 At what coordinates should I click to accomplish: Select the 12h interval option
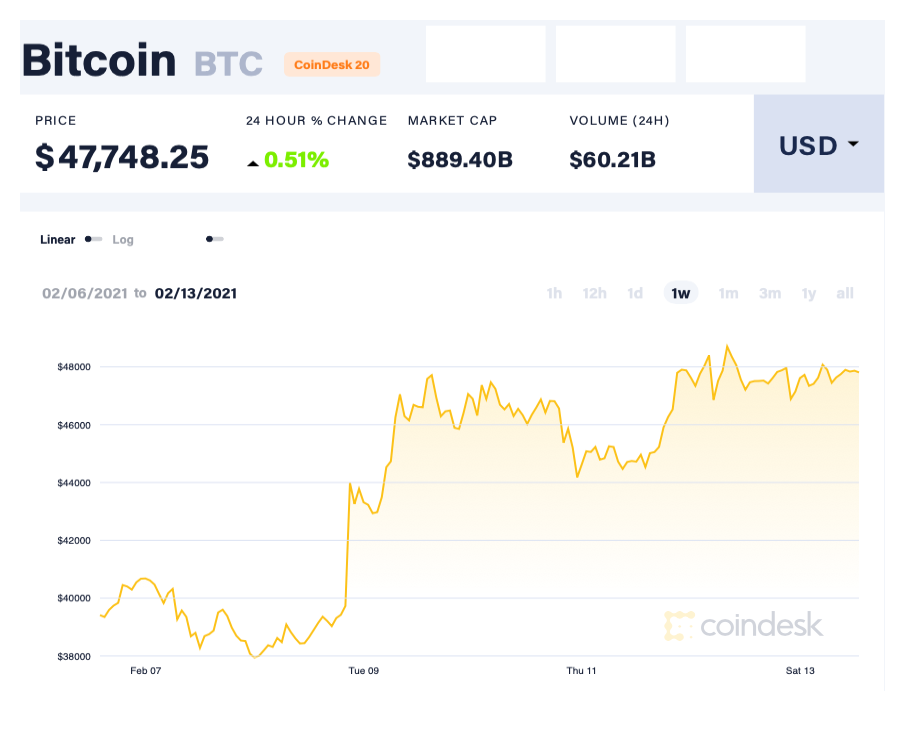[595, 293]
